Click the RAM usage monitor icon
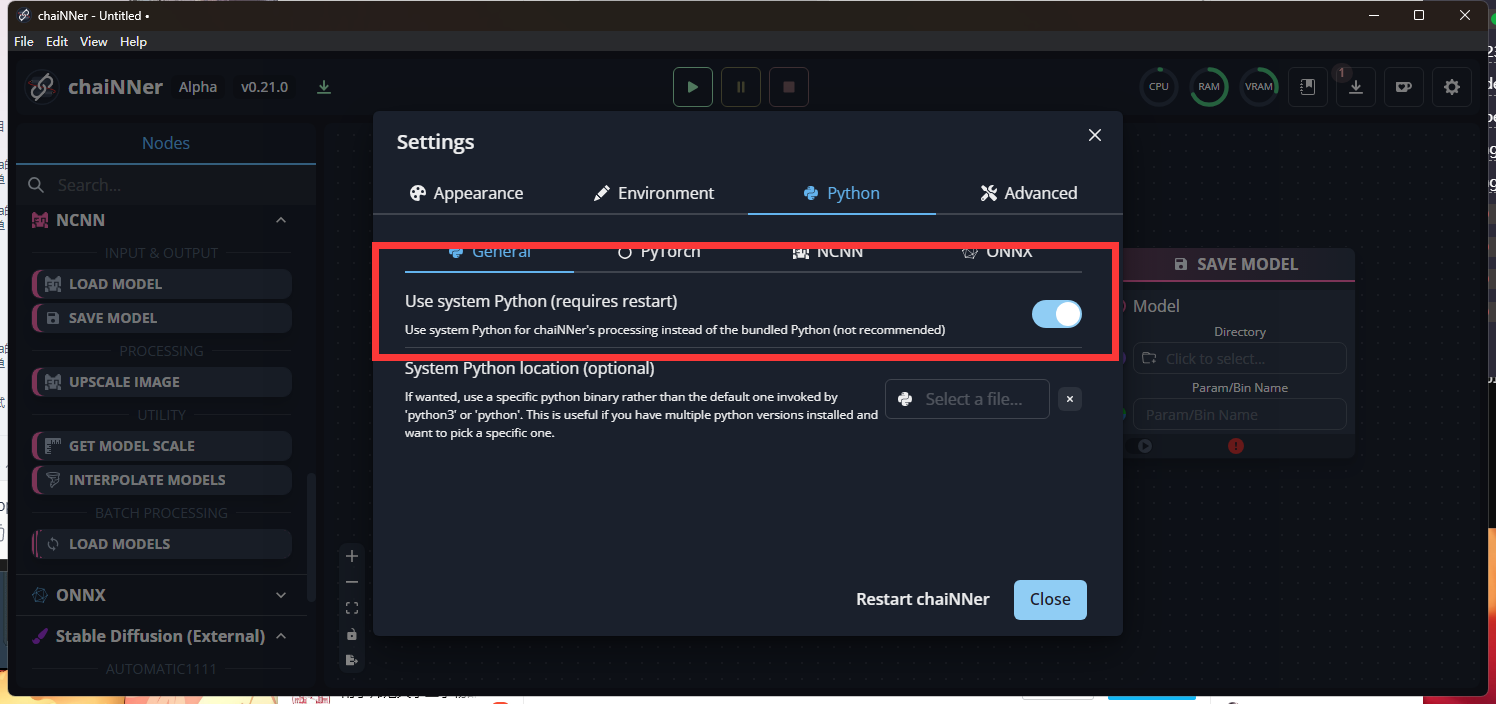 tap(1209, 87)
